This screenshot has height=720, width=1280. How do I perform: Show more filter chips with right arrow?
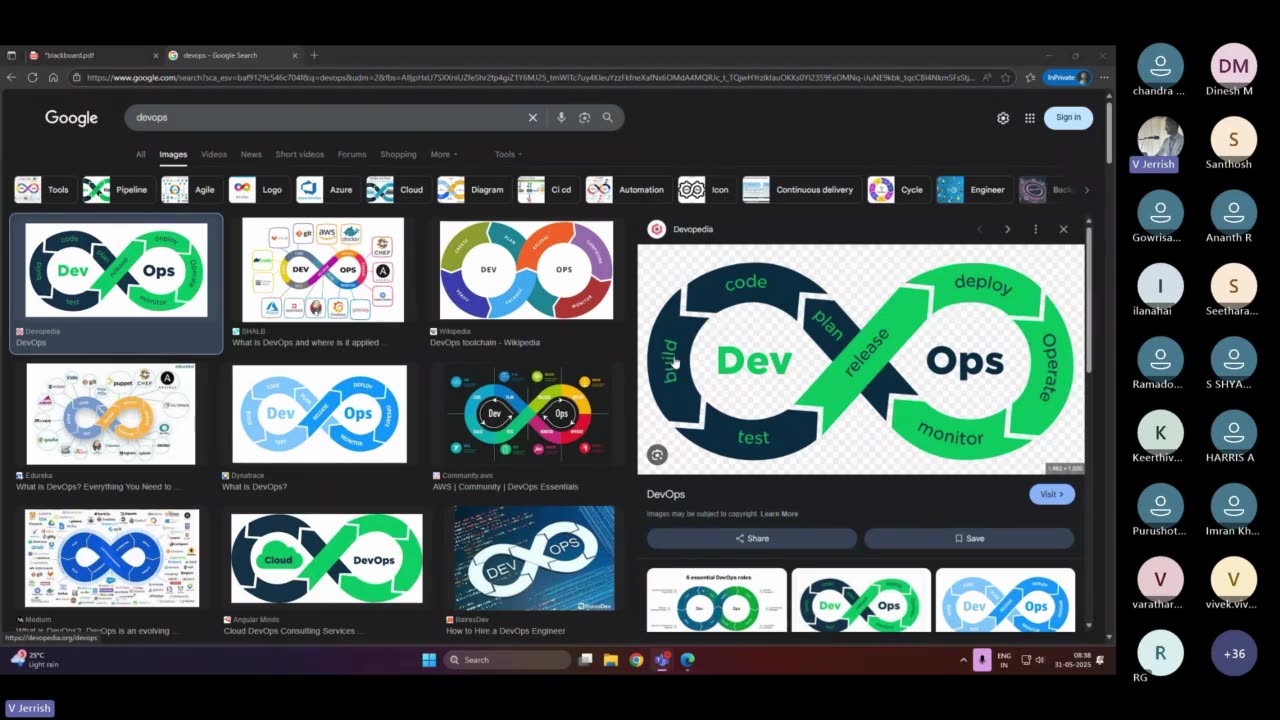click(x=1087, y=189)
